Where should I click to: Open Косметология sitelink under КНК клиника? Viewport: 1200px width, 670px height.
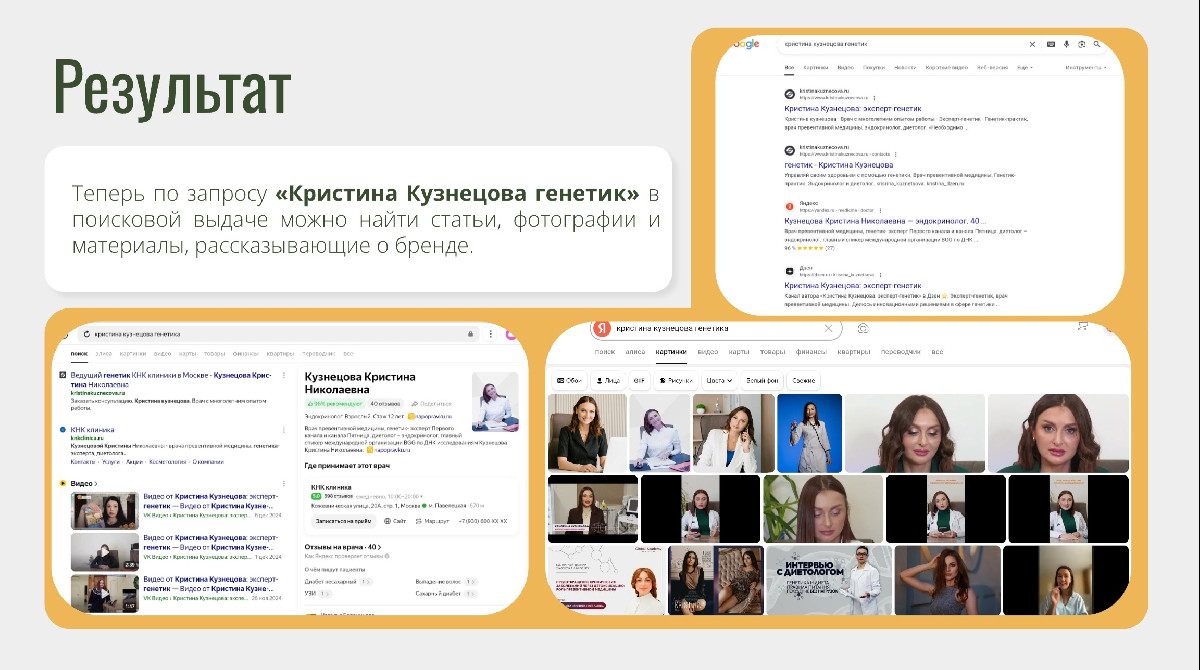pos(167,461)
